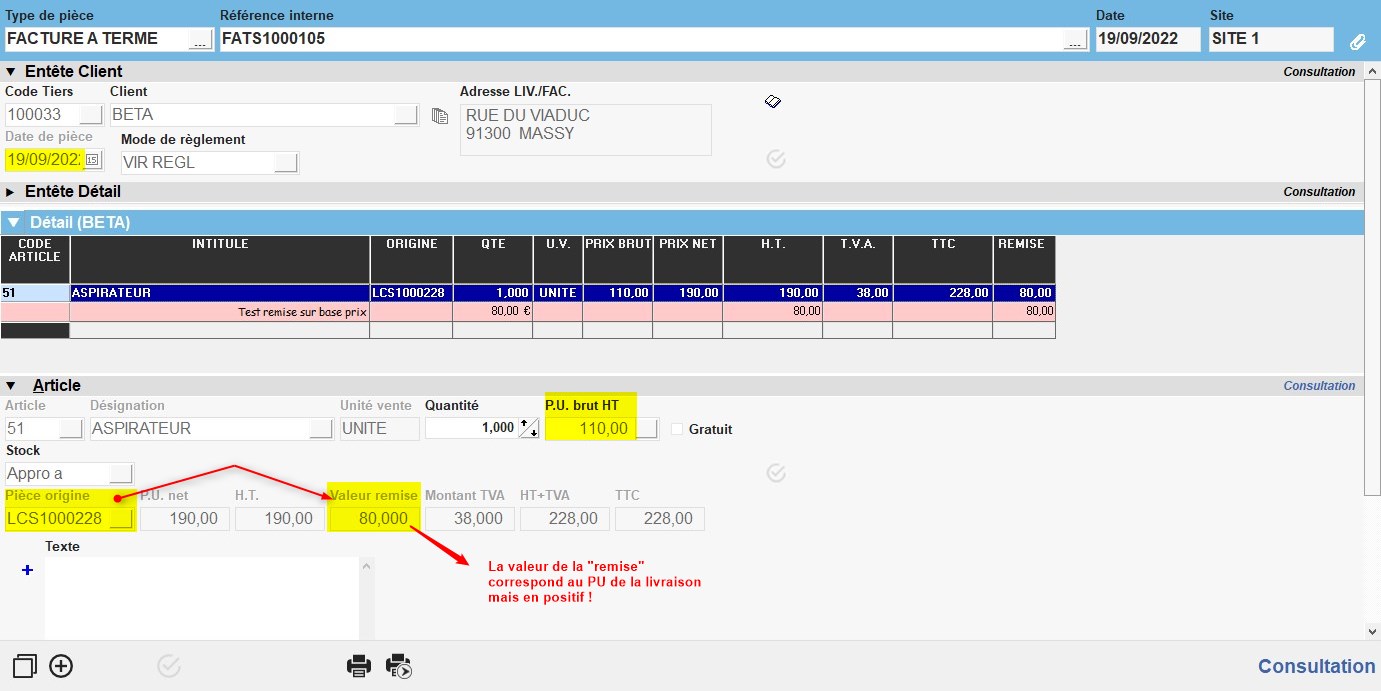This screenshot has width=1381, height=691.
Task: Click the printer icon with play arrow
Action: (399, 666)
